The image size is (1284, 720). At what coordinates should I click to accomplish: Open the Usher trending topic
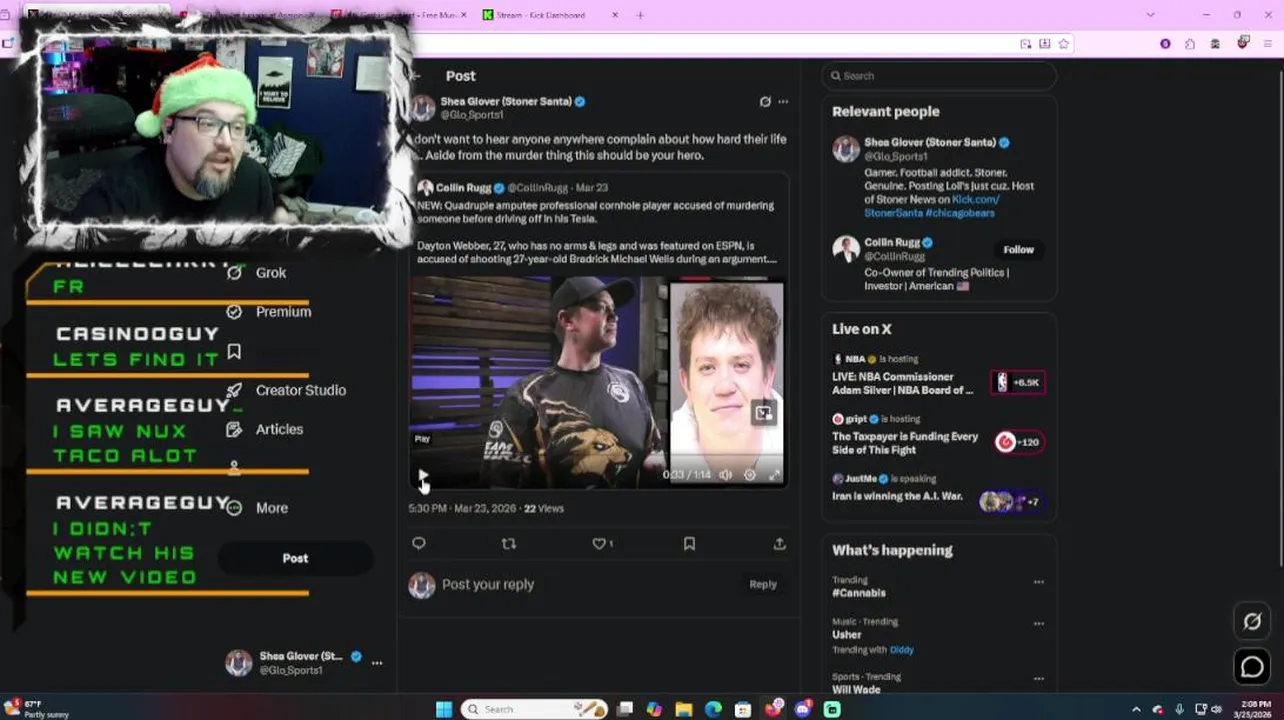(x=846, y=634)
